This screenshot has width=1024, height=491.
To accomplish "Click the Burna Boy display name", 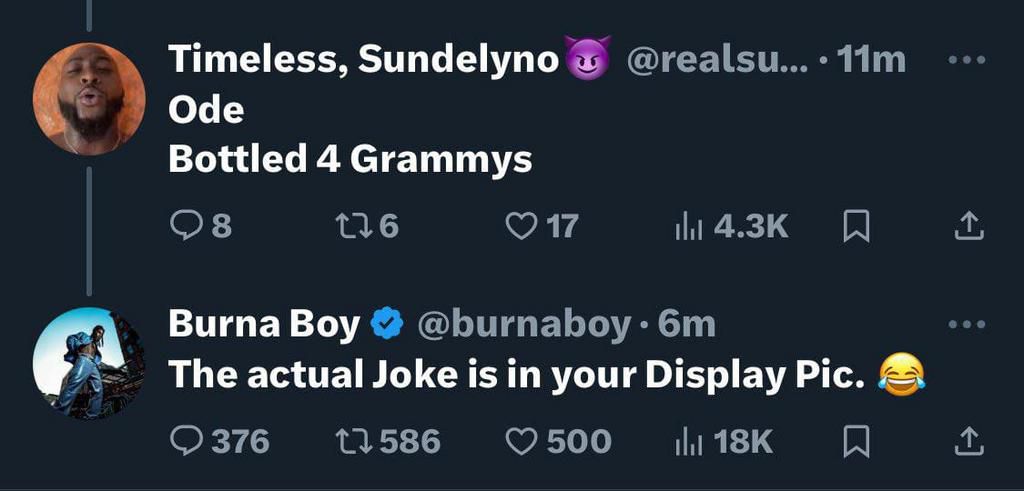I will [x=264, y=324].
